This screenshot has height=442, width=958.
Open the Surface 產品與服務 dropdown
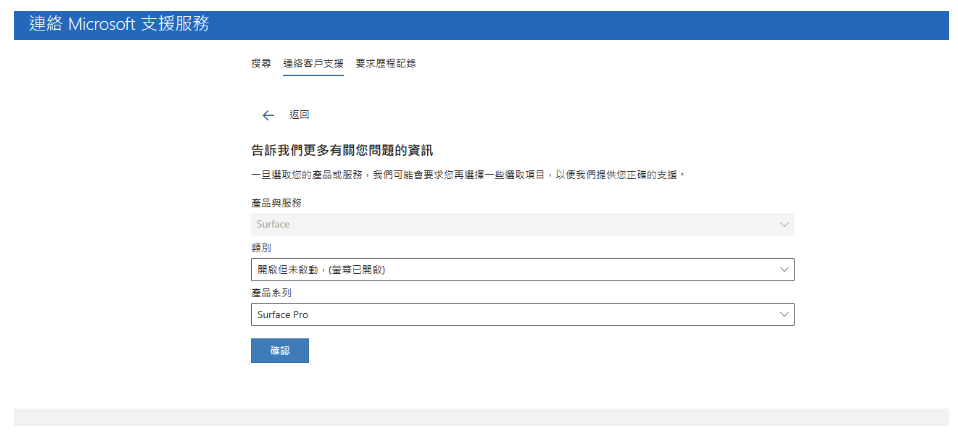(x=522, y=224)
